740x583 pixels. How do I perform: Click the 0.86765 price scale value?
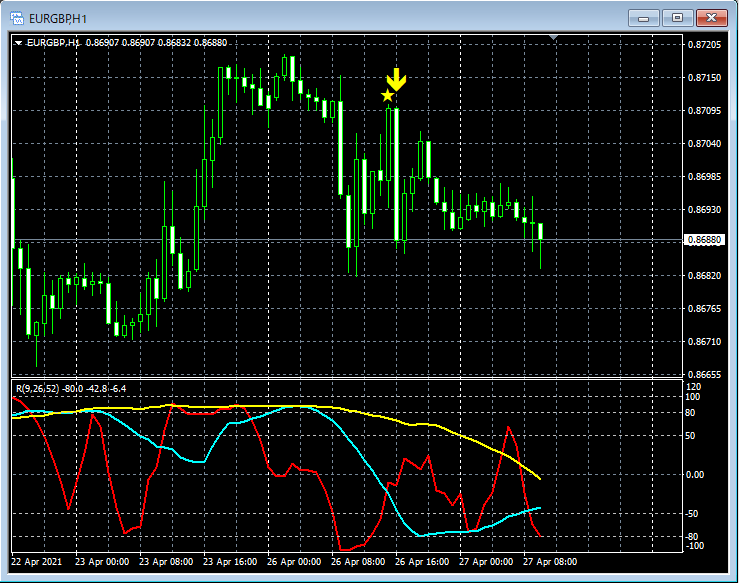(705, 309)
